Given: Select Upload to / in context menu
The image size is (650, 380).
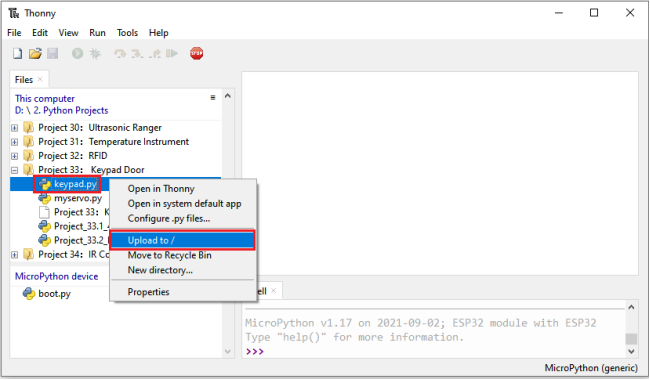Looking at the screenshot, I should coord(183,240).
